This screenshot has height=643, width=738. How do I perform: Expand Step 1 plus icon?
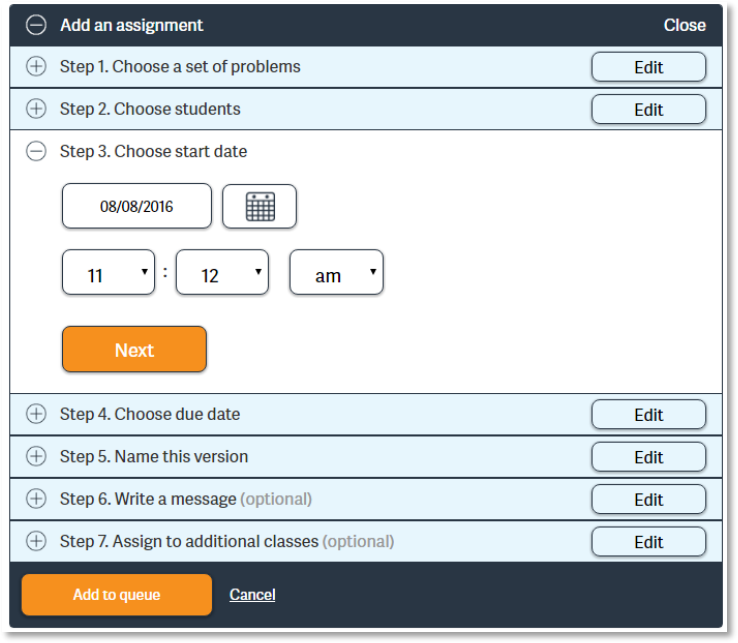pyautogui.click(x=36, y=67)
